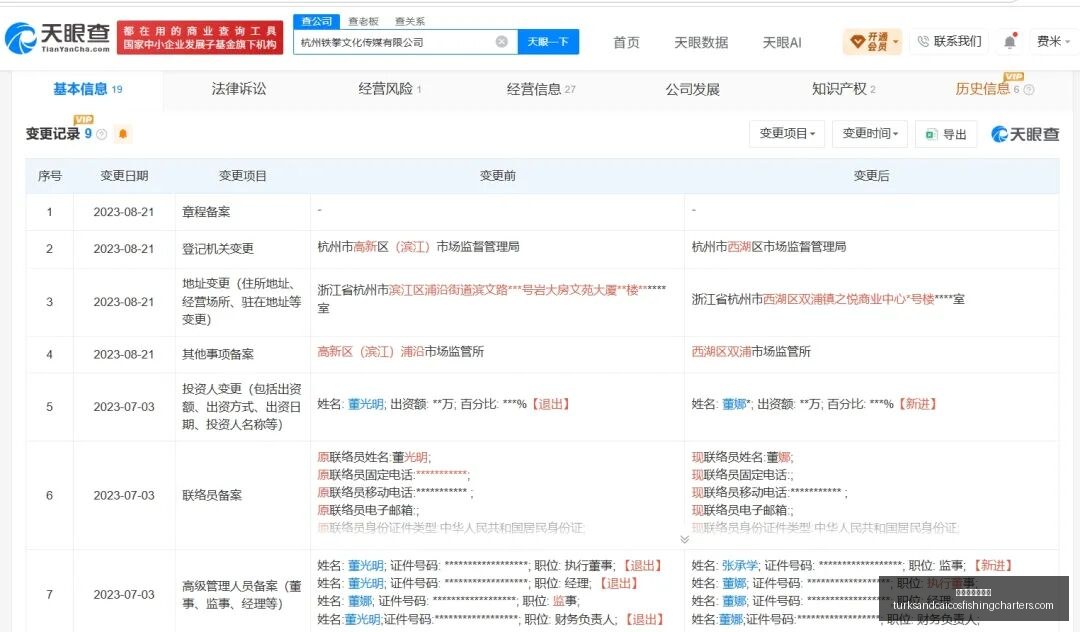Click the help icon beside 历史信息
The width and height of the screenshot is (1080, 632).
(x=1029, y=89)
